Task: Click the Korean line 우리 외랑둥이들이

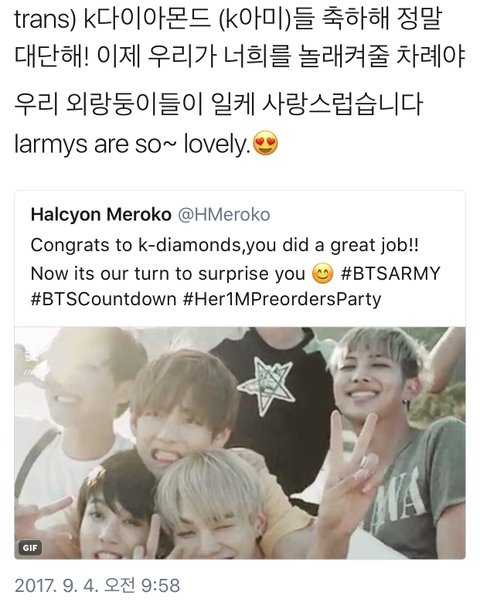Action: pyautogui.click(x=218, y=104)
